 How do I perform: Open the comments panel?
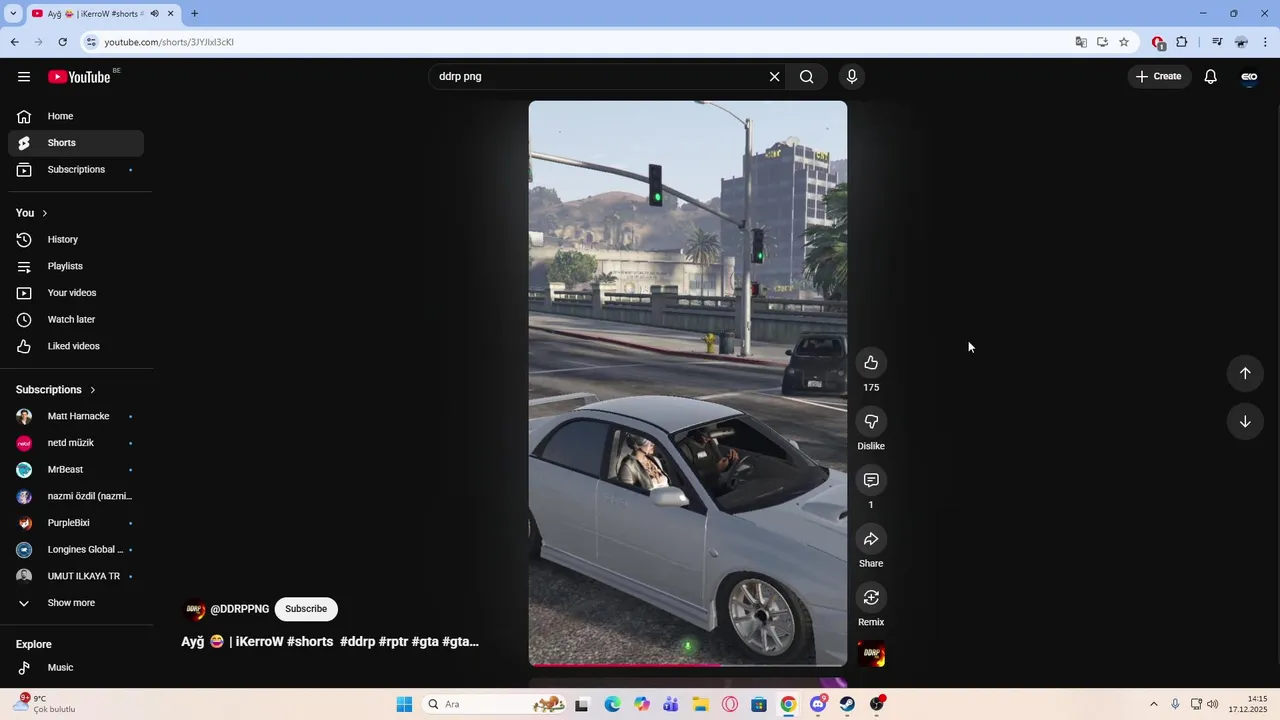(871, 481)
